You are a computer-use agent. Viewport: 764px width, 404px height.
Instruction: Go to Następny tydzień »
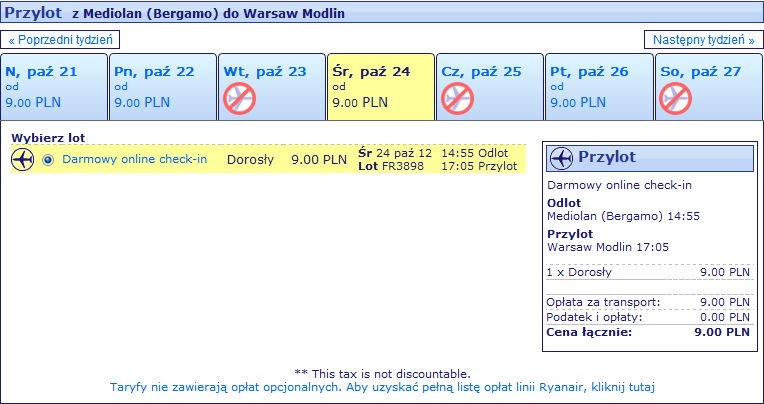(x=704, y=40)
